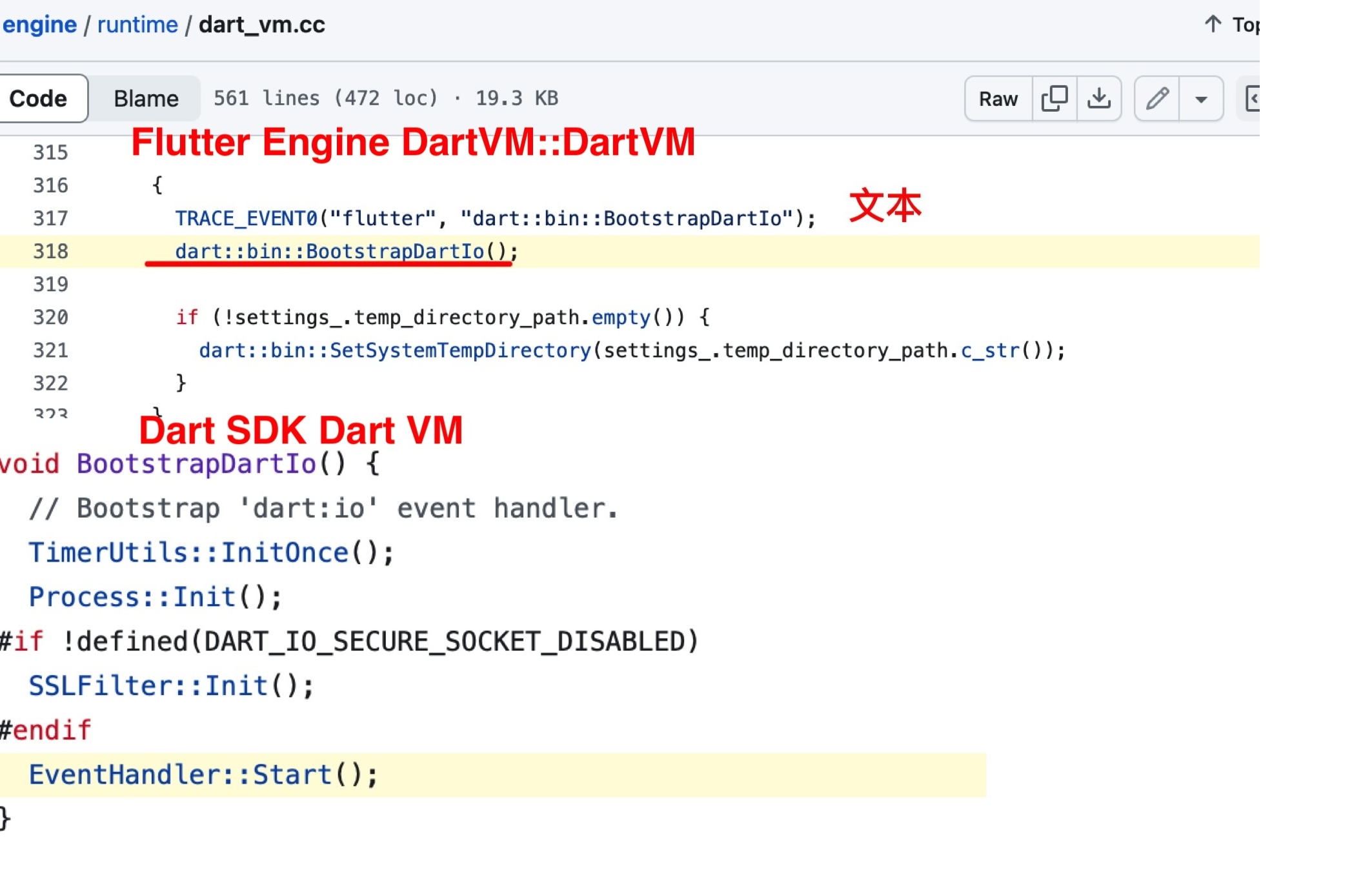Jump to Top of the file
The width and height of the screenshot is (1372, 883).
pos(1231,25)
